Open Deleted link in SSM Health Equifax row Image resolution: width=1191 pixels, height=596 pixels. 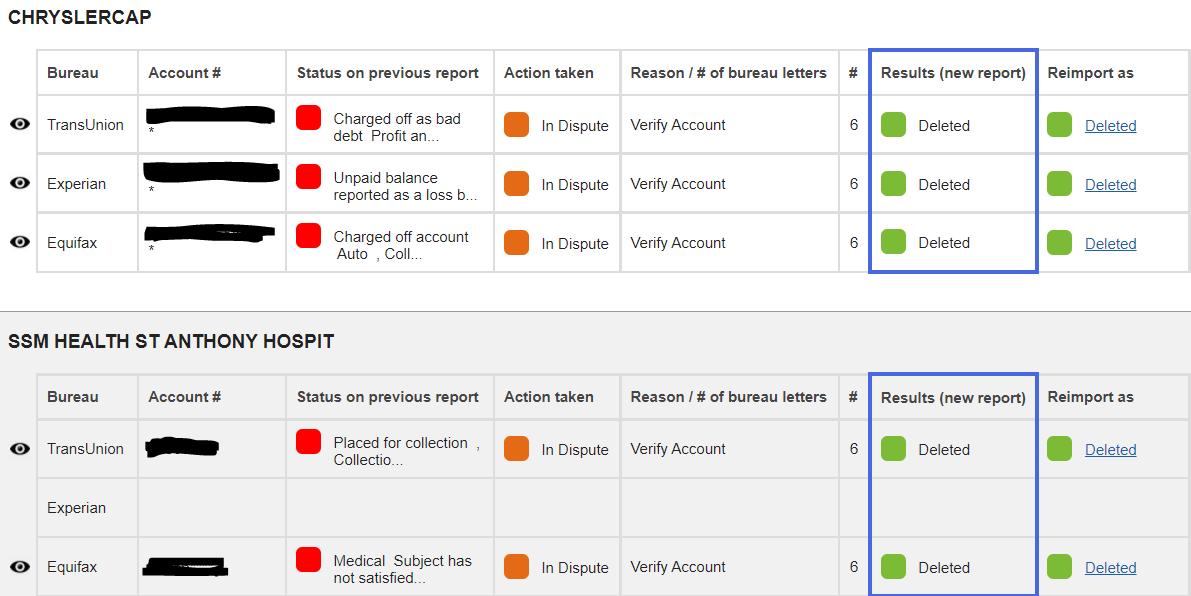1110,568
